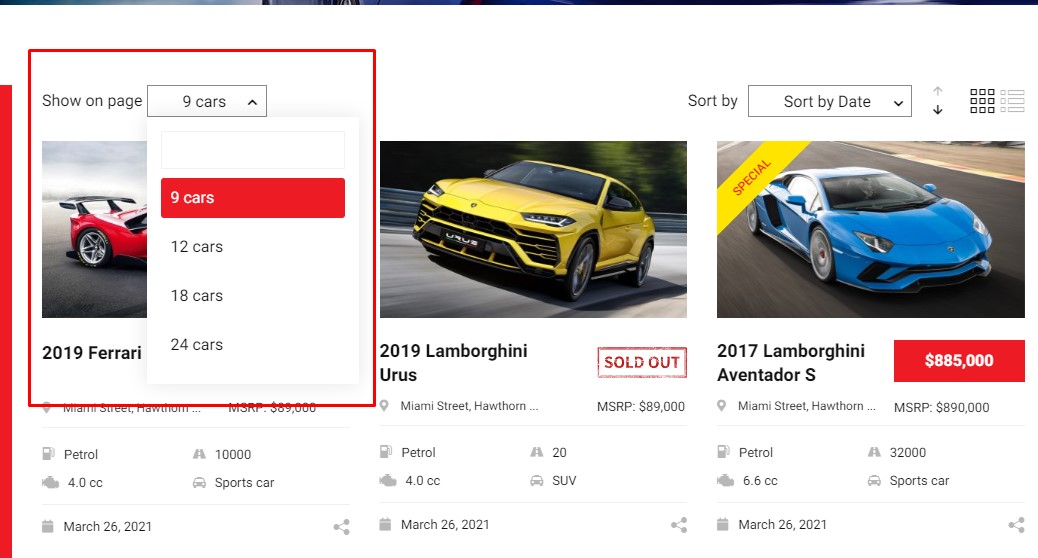
Task: Choose 18 cars per page
Action: pyautogui.click(x=197, y=296)
